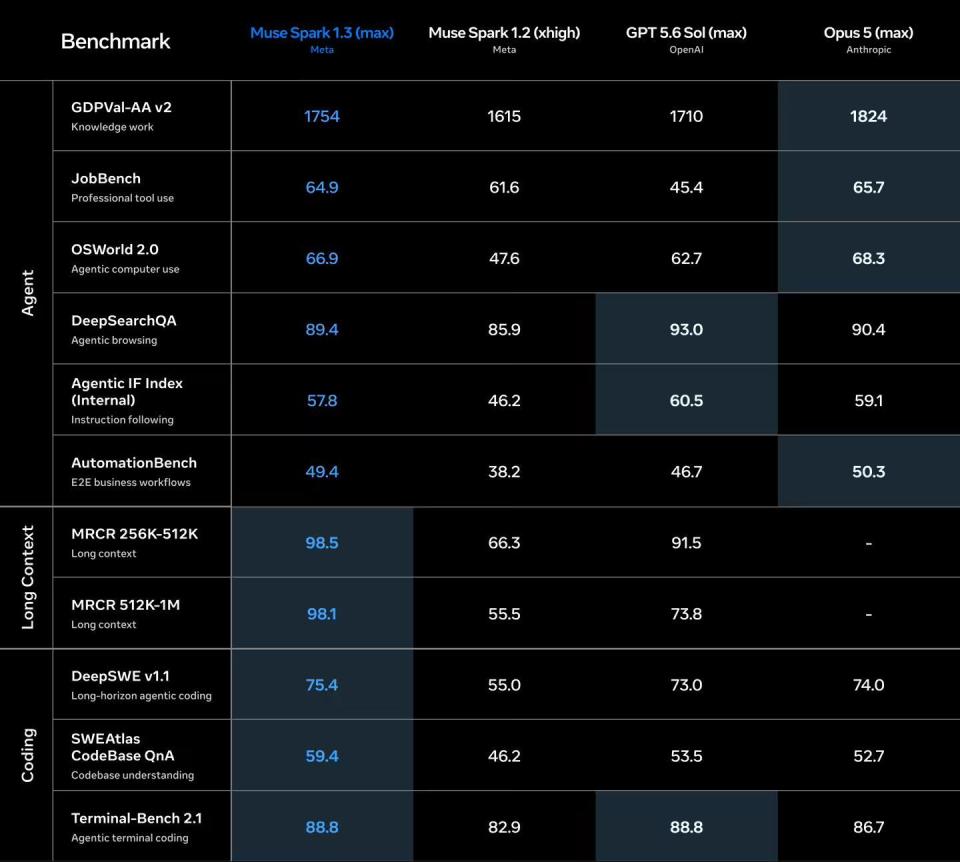960x862 pixels.
Task: Select the GDPVal-AA v2 benchmark row label
Action: click(x=121, y=107)
